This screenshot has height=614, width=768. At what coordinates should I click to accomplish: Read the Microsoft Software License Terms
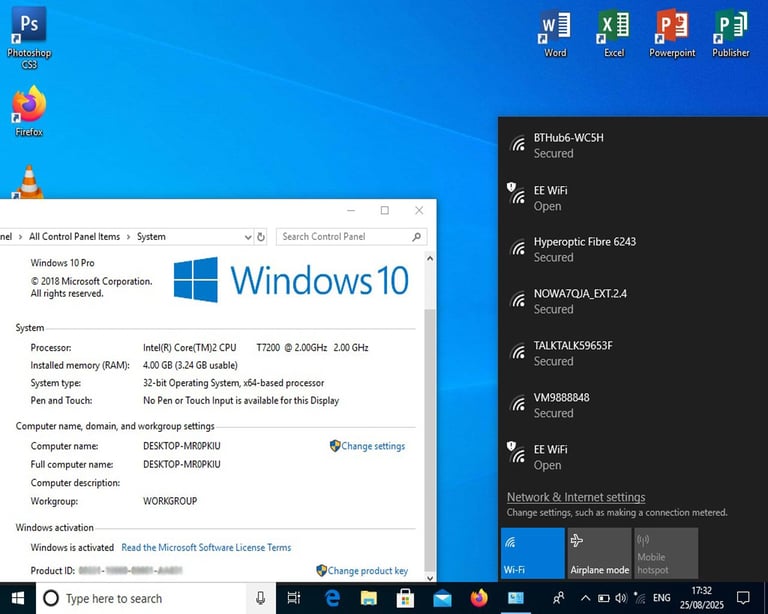(206, 547)
